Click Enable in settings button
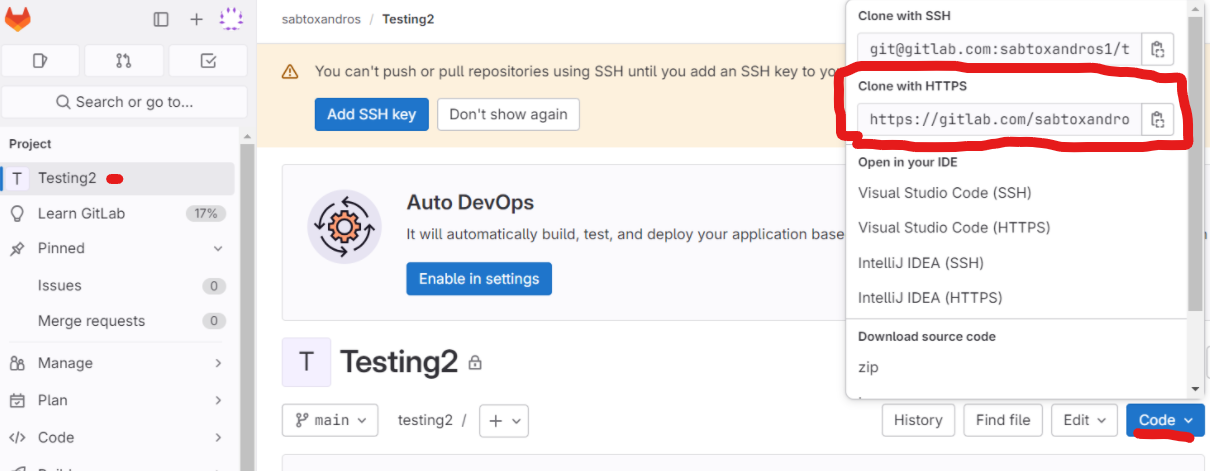 pyautogui.click(x=479, y=279)
